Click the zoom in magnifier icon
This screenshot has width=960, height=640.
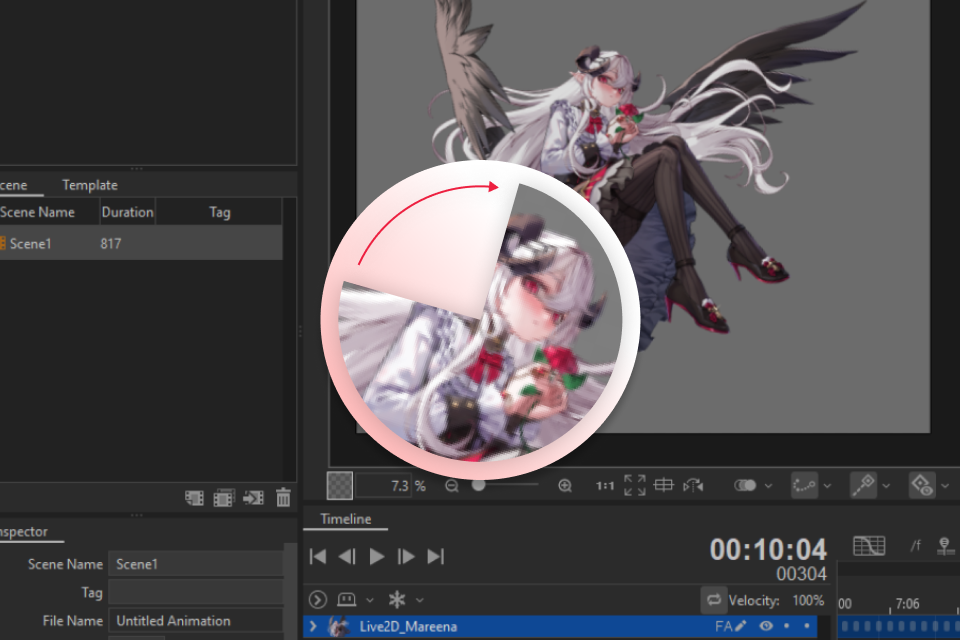[565, 486]
